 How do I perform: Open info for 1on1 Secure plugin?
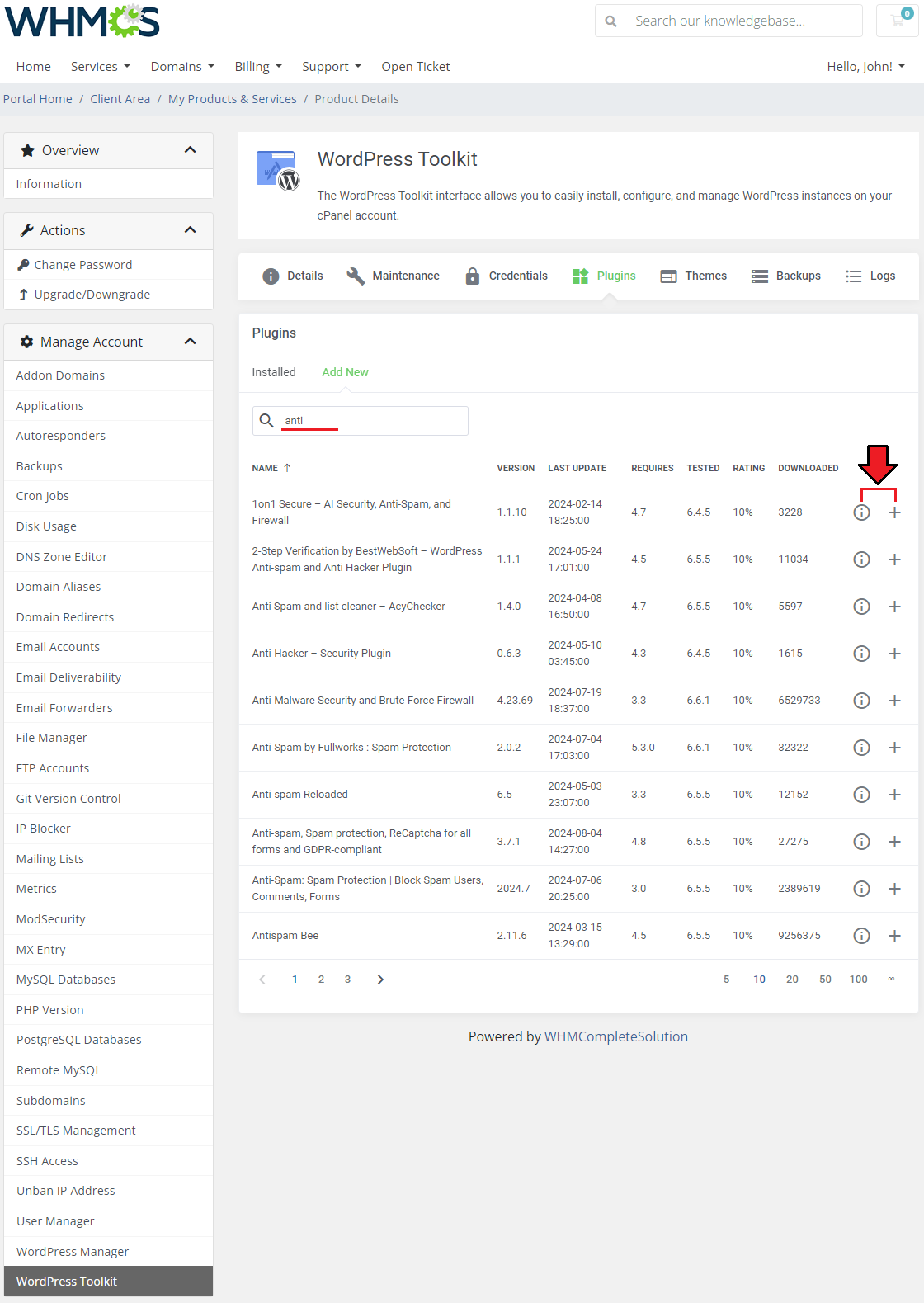click(861, 512)
